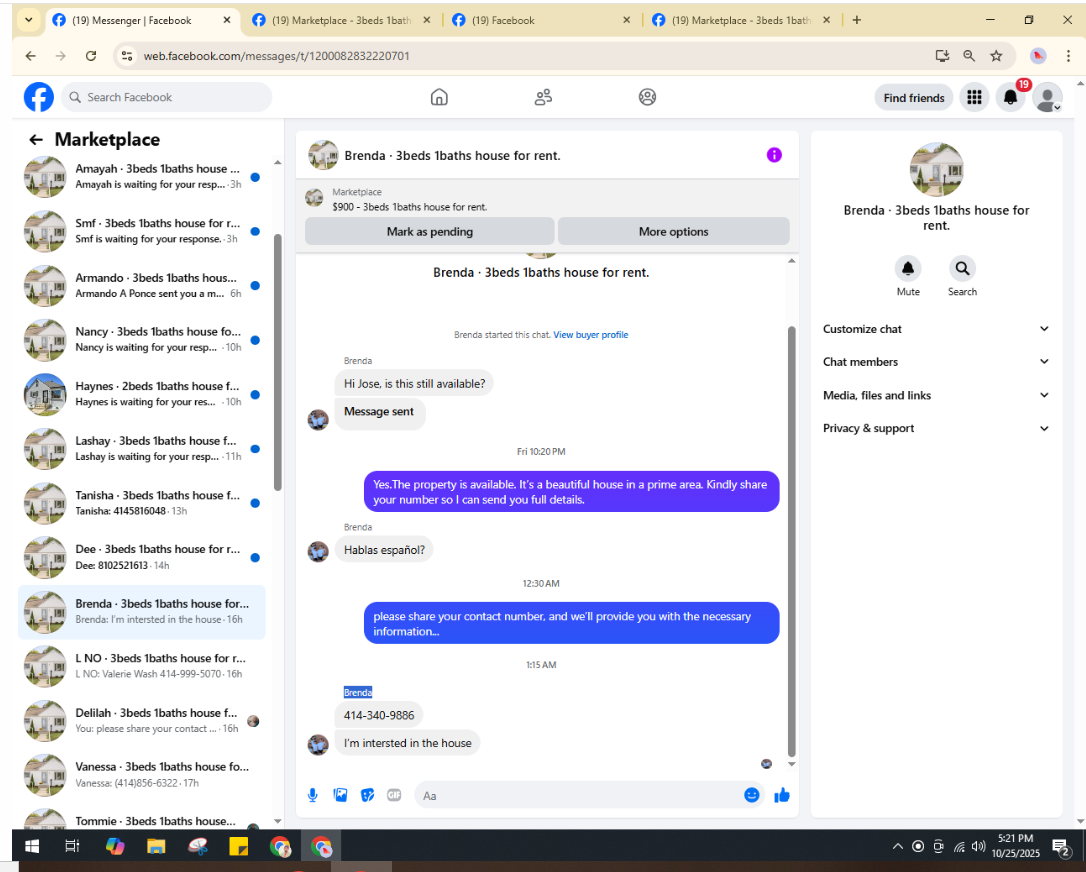
Task: Expand Privacy & support section
Action: point(935,428)
